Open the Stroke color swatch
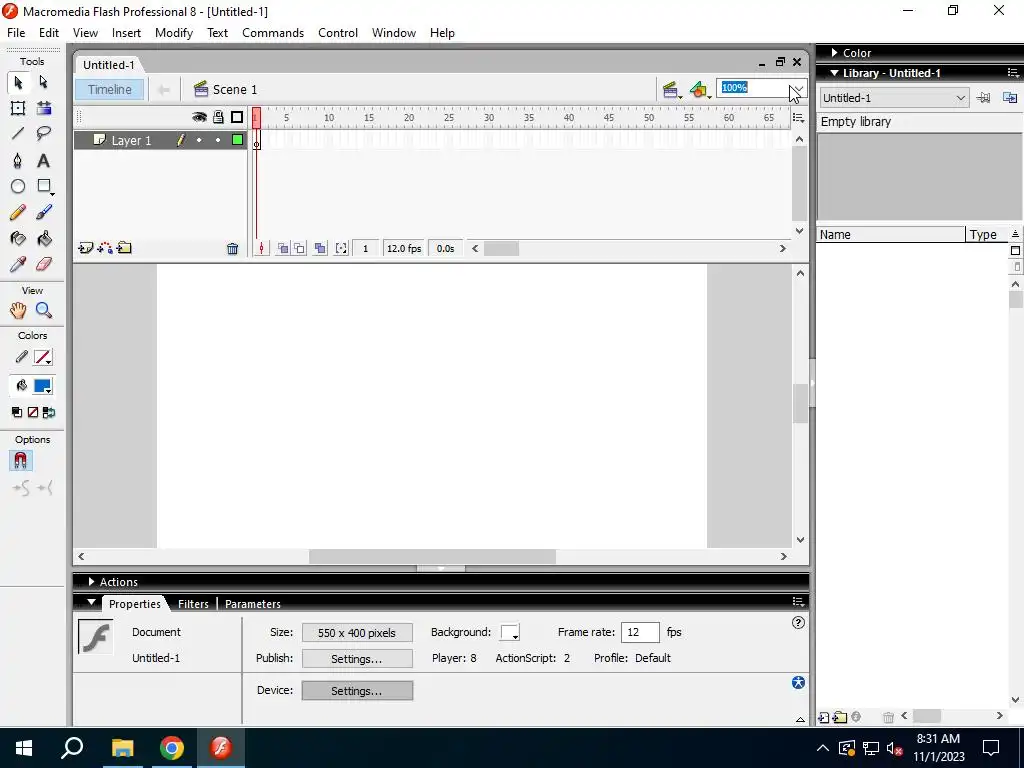This screenshot has width=1024, height=768. [x=43, y=357]
